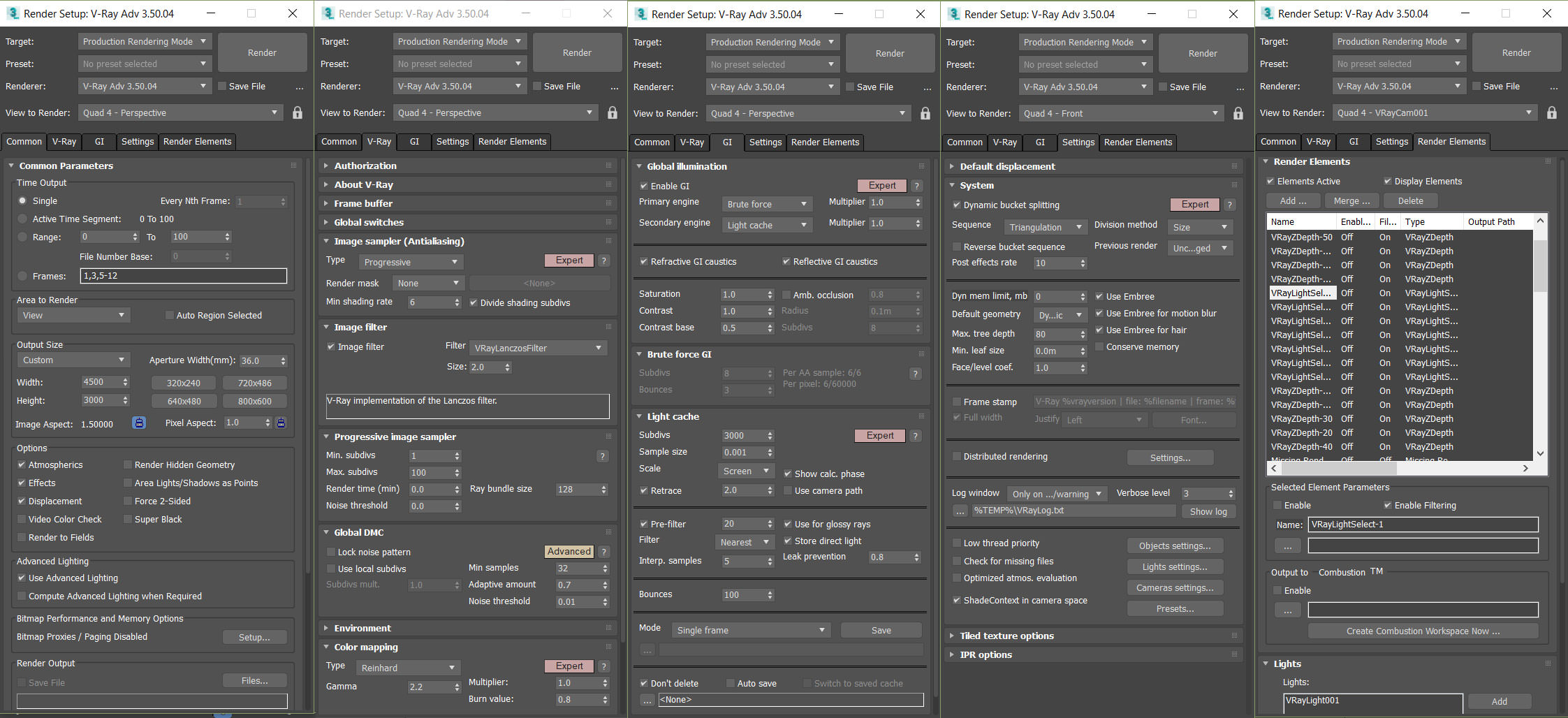
Task: Click Create Combustion Workspace Now ...
Action: click(x=1423, y=631)
